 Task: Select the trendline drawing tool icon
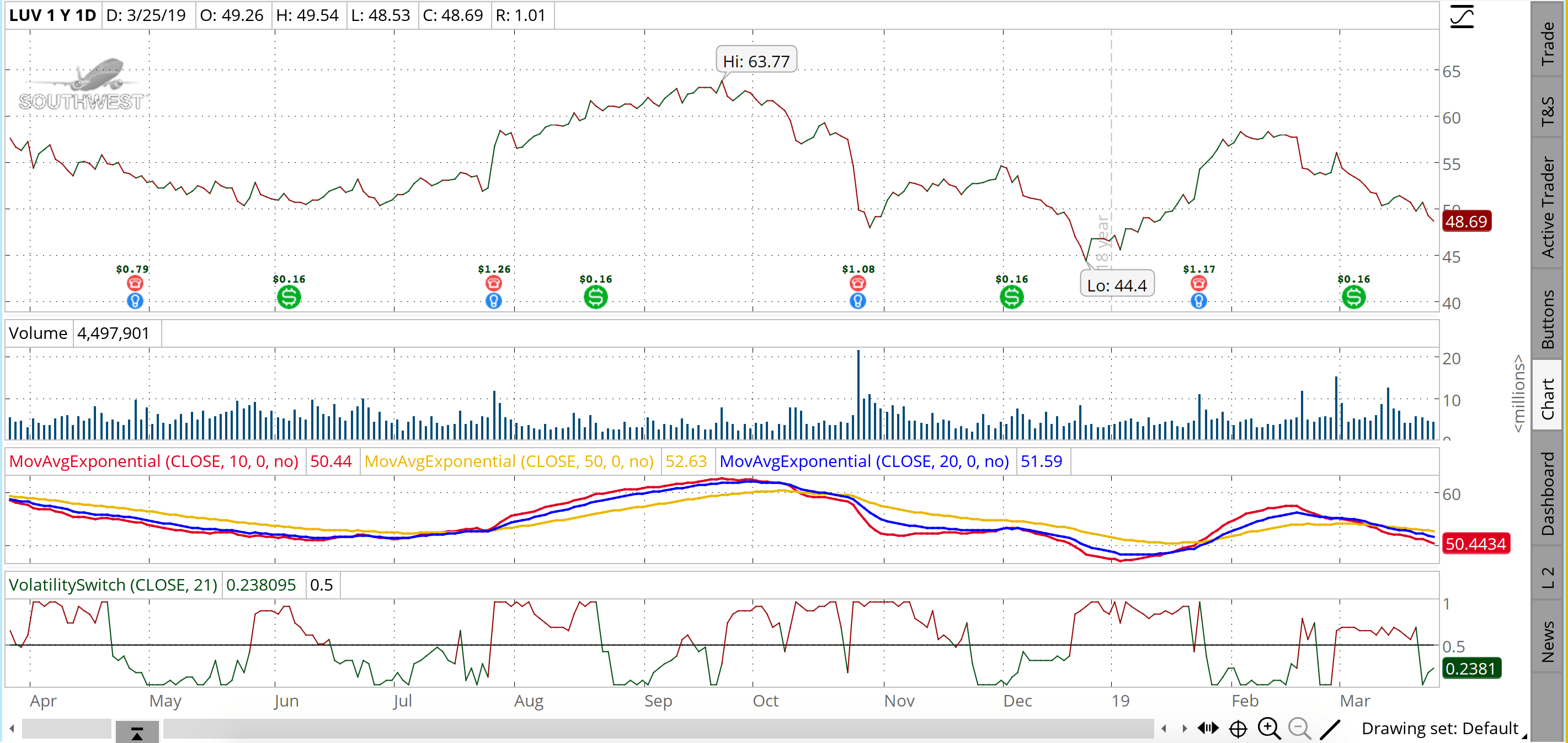point(1330,729)
